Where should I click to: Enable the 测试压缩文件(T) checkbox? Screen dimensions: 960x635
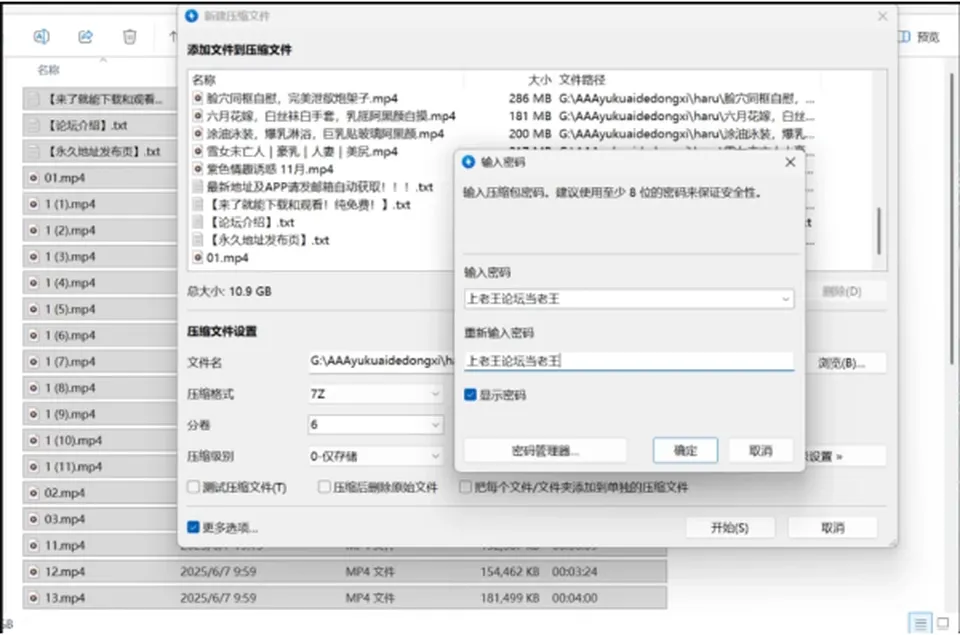(x=193, y=487)
